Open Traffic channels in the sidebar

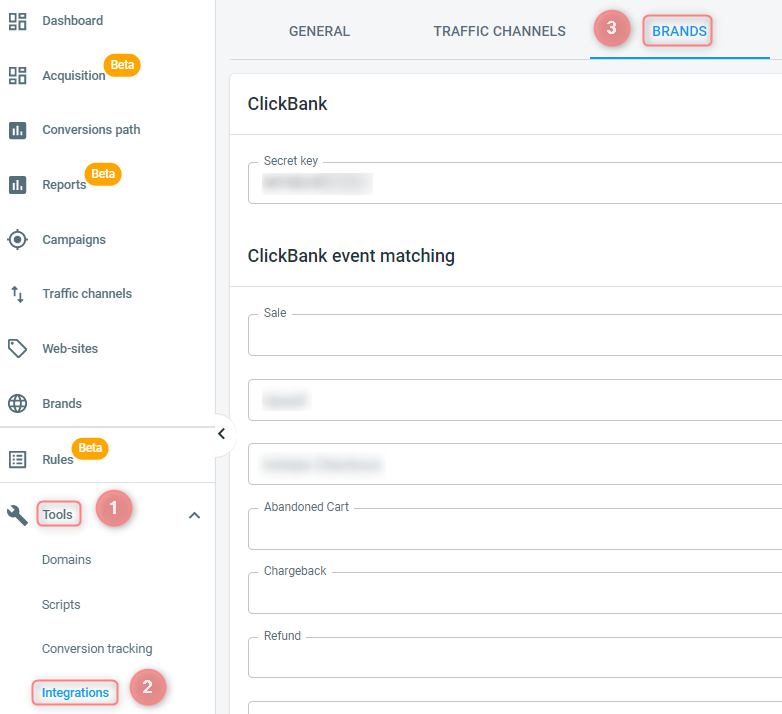[87, 294]
